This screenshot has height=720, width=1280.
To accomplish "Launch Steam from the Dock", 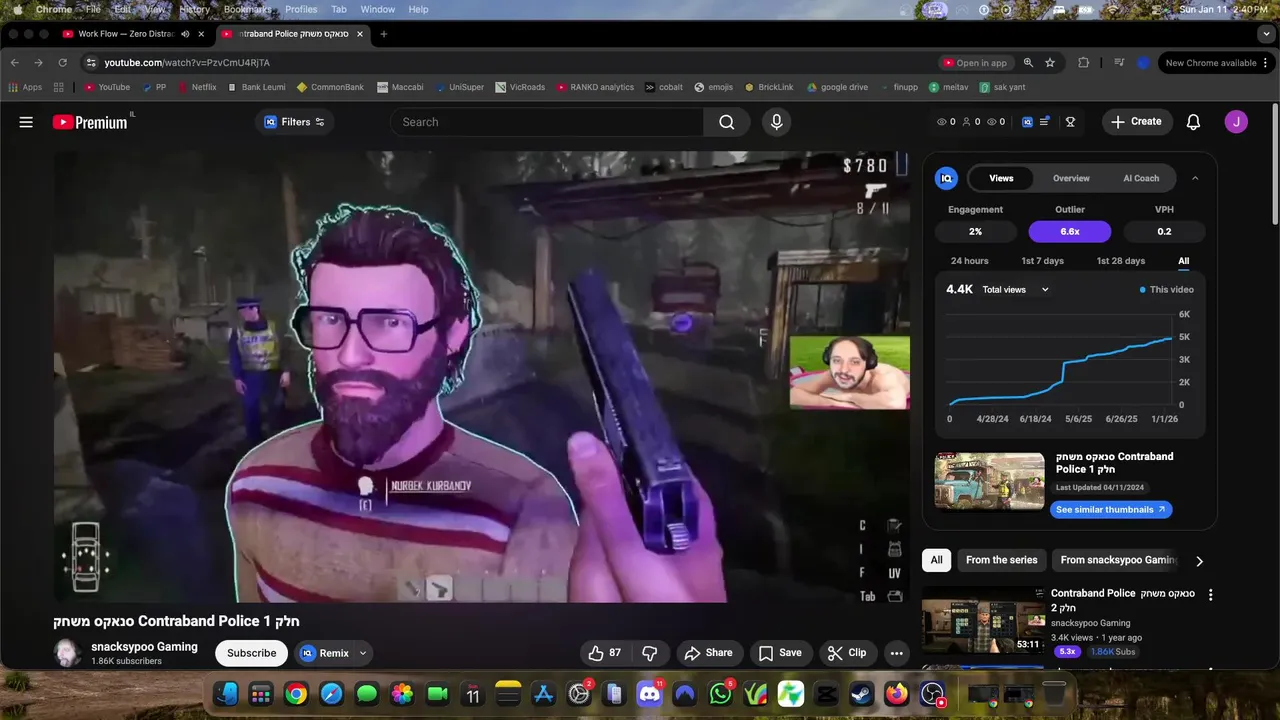I will 861,693.
